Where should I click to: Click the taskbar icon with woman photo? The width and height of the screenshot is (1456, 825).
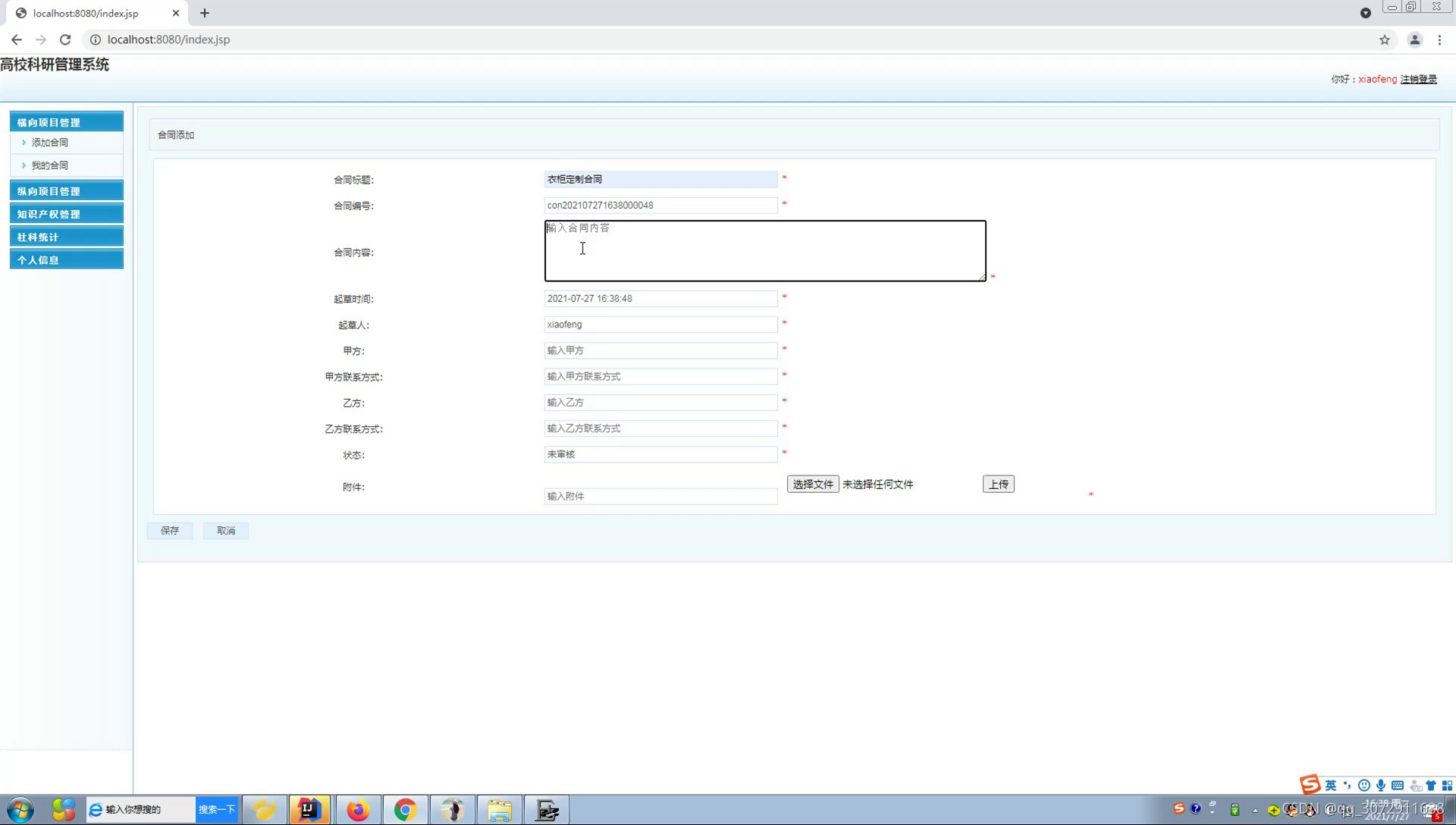(453, 810)
